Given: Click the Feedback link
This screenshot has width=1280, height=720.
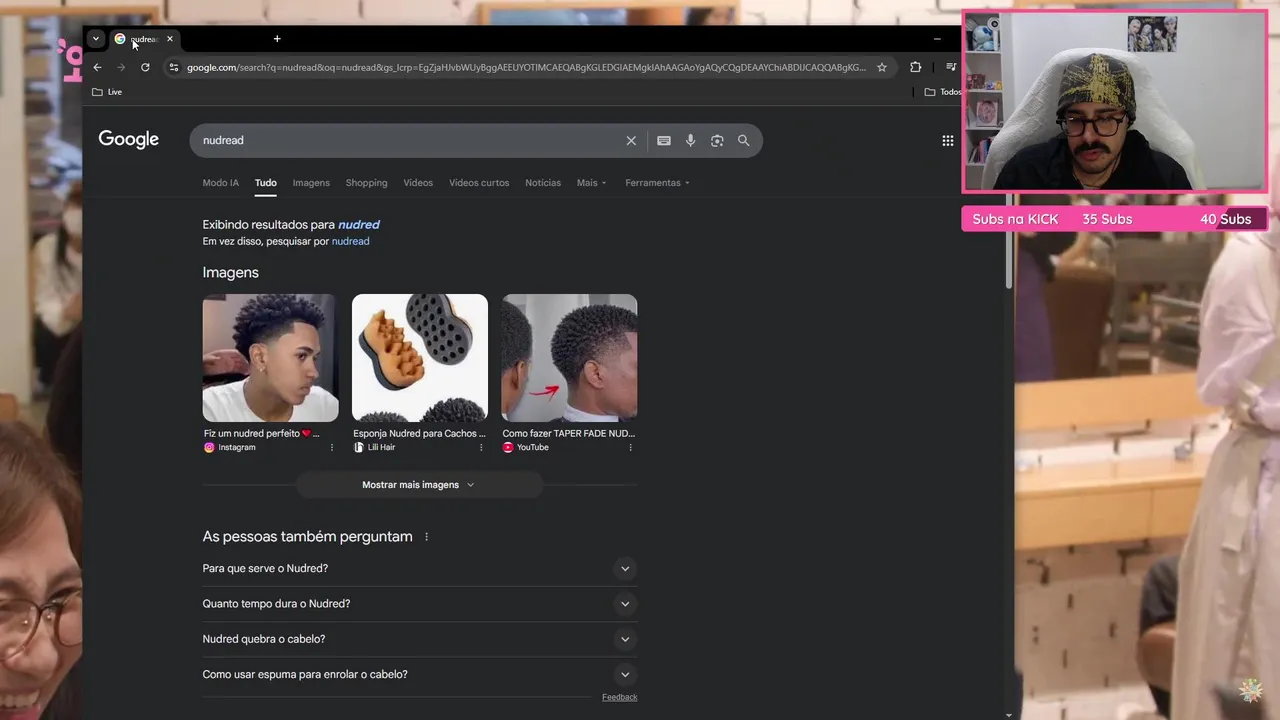Looking at the screenshot, I should [619, 698].
